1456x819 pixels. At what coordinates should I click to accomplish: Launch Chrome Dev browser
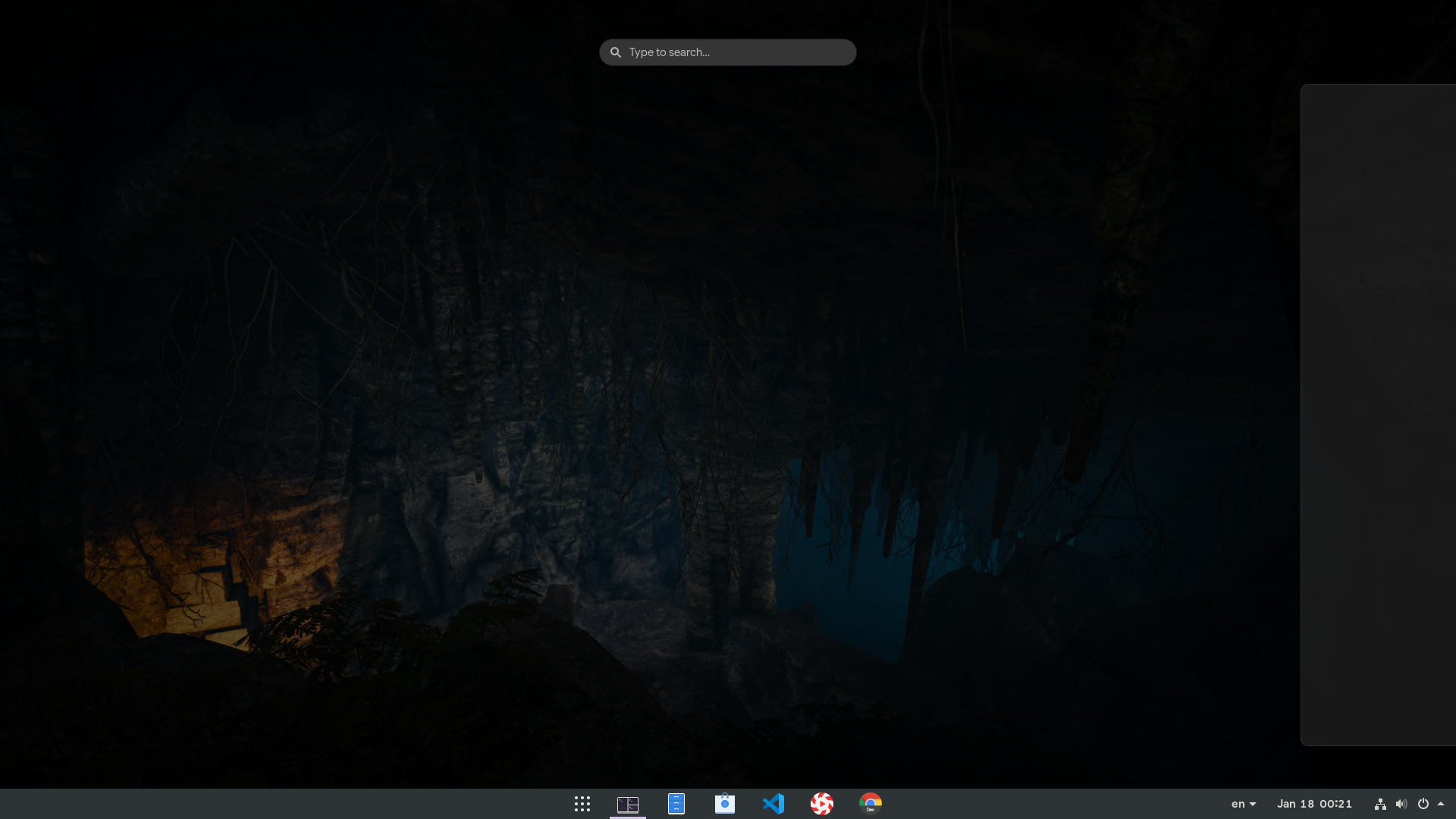[x=871, y=804]
